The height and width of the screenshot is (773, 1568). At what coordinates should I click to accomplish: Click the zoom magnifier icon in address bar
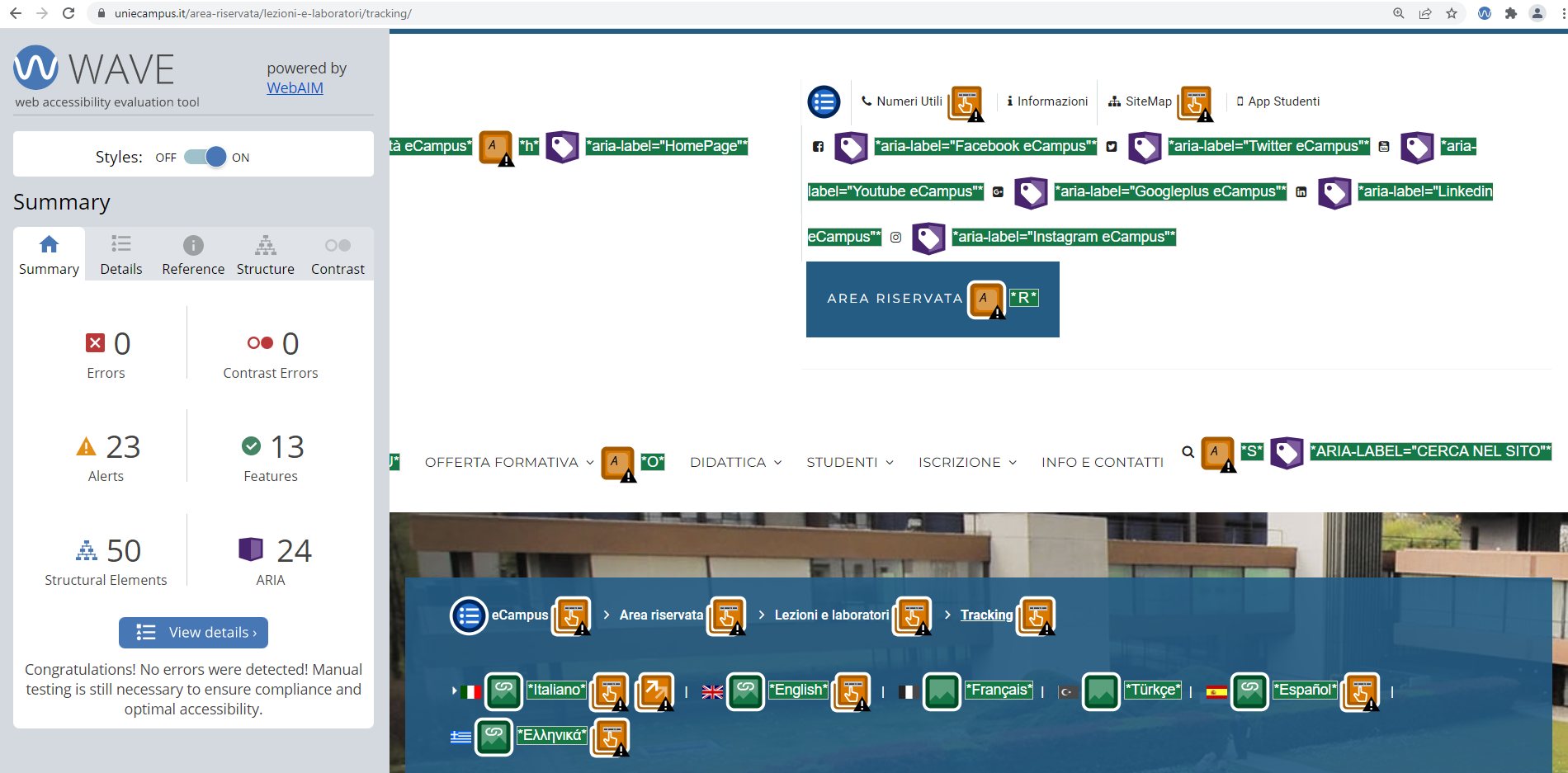click(1399, 13)
